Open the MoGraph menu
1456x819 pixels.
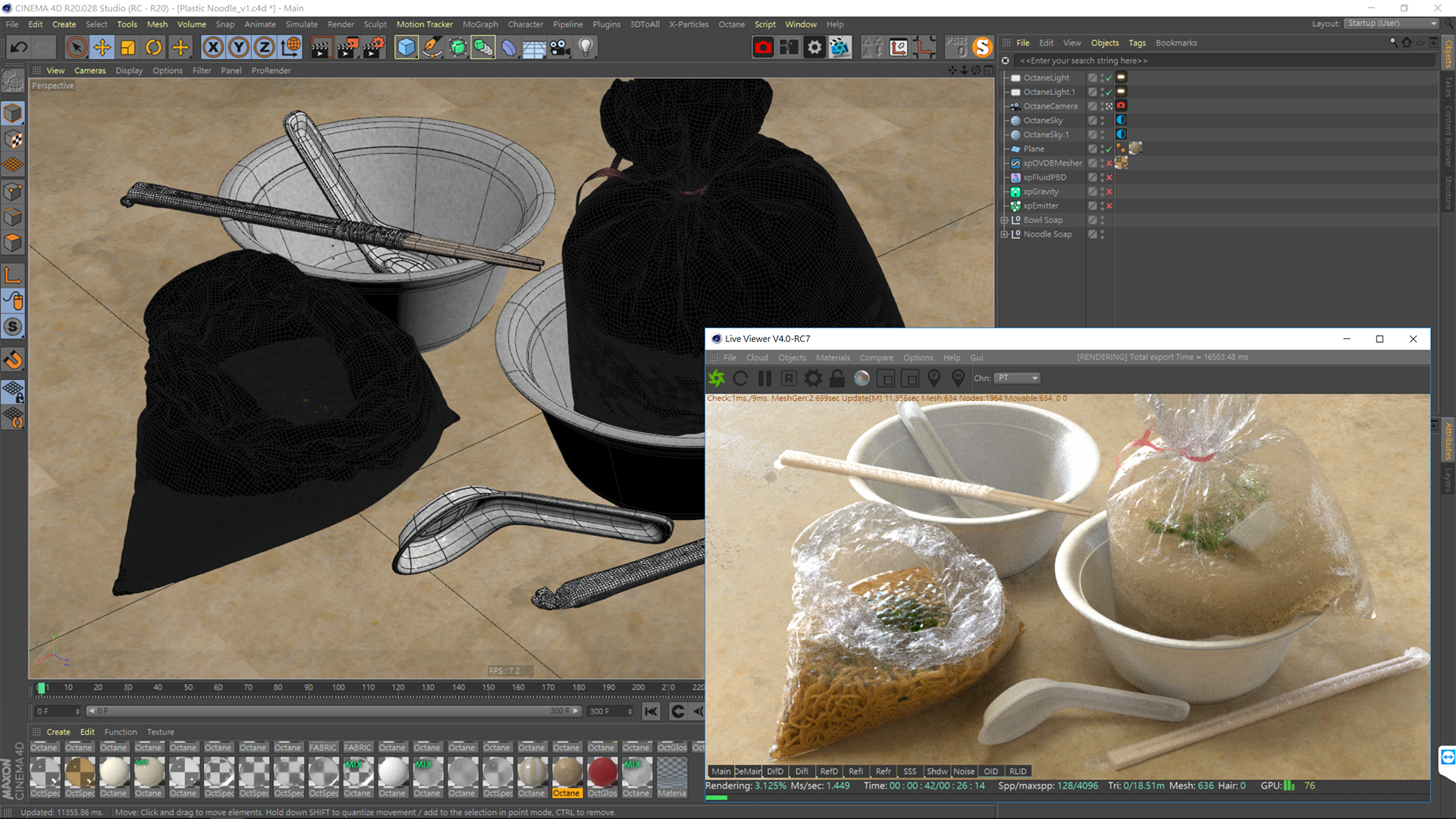(480, 24)
